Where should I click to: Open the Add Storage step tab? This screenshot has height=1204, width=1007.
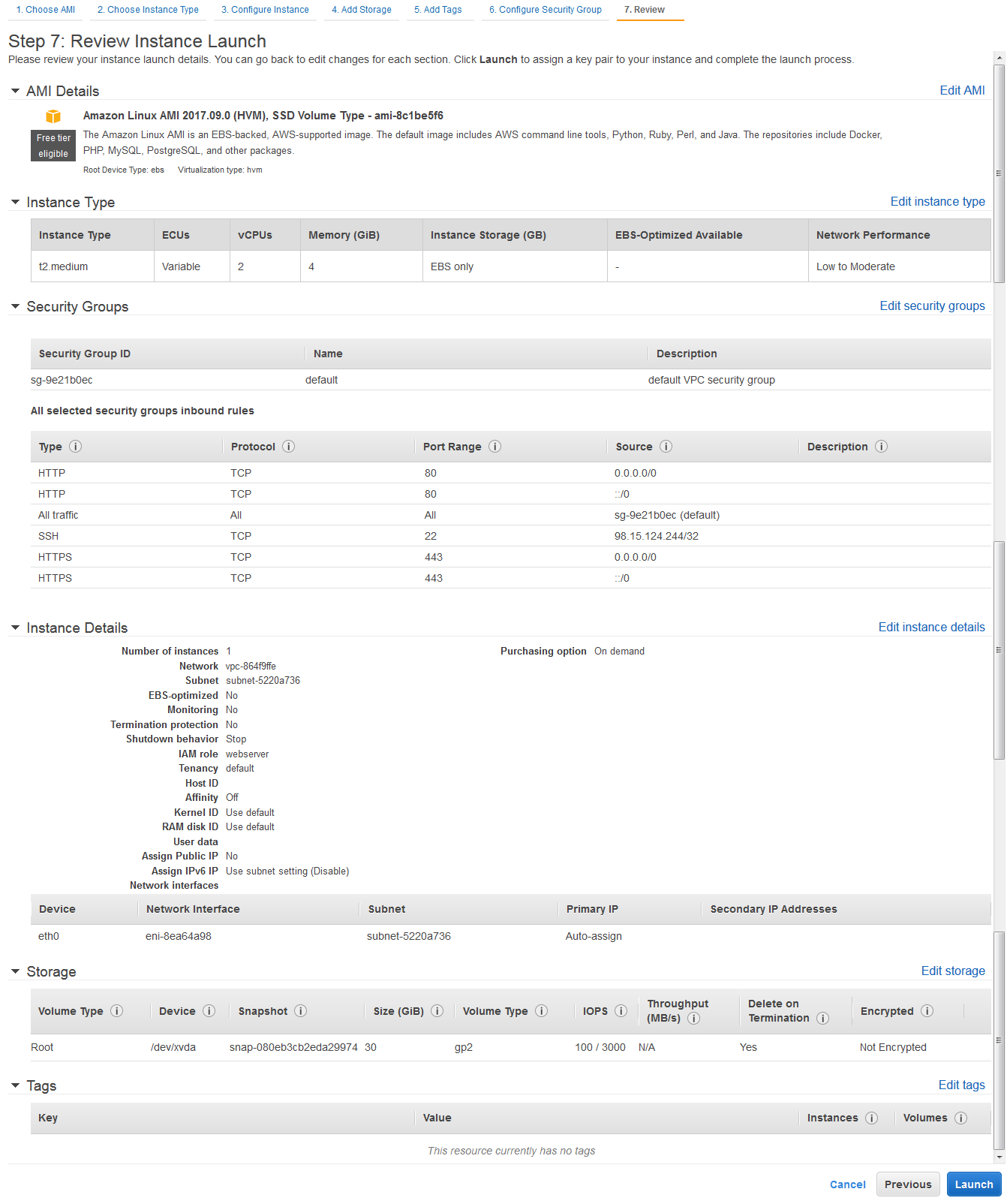tap(362, 10)
